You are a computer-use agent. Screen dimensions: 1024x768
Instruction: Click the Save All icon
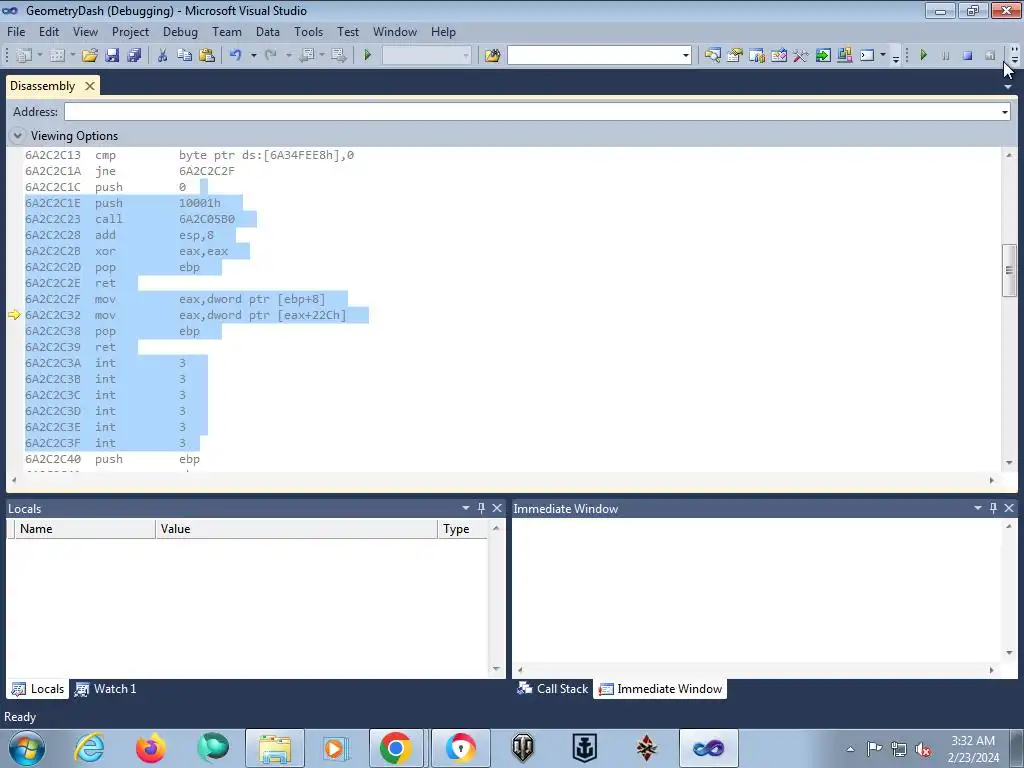(x=135, y=56)
